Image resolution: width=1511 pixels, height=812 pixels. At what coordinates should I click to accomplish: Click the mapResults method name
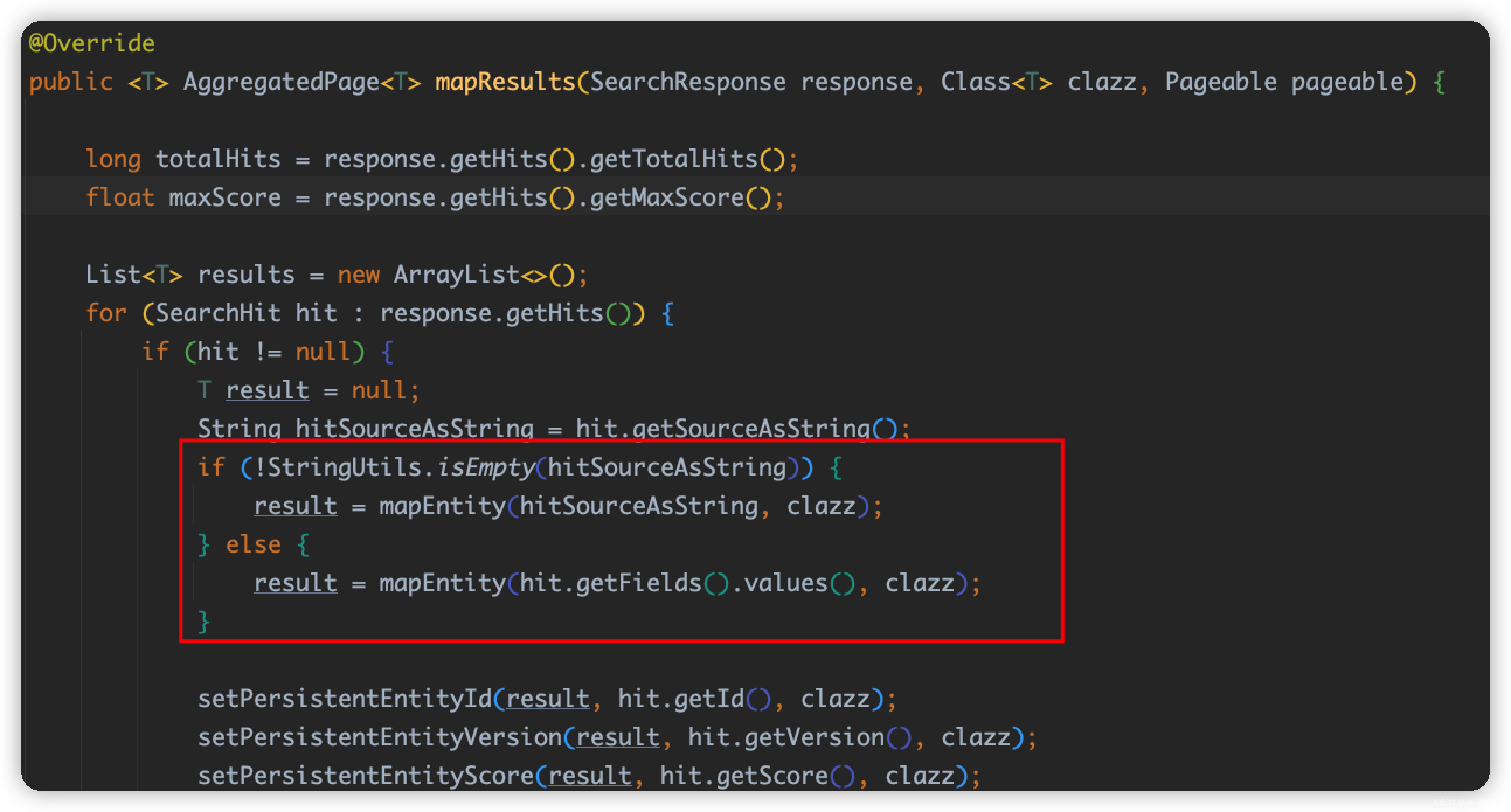504,82
